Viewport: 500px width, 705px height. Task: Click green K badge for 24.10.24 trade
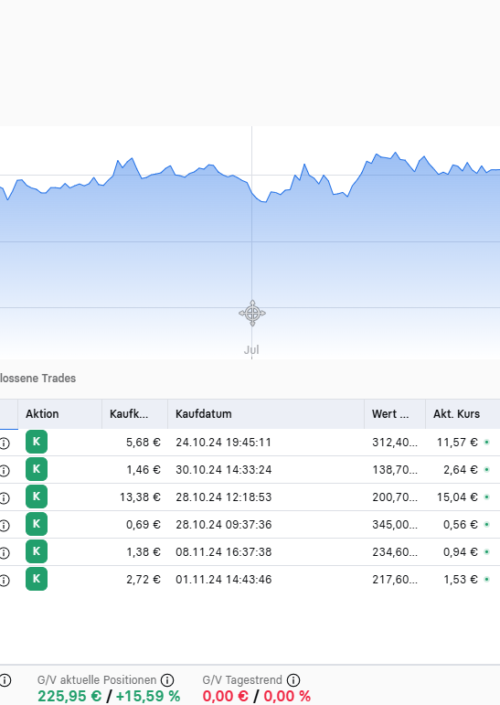[x=36, y=442]
